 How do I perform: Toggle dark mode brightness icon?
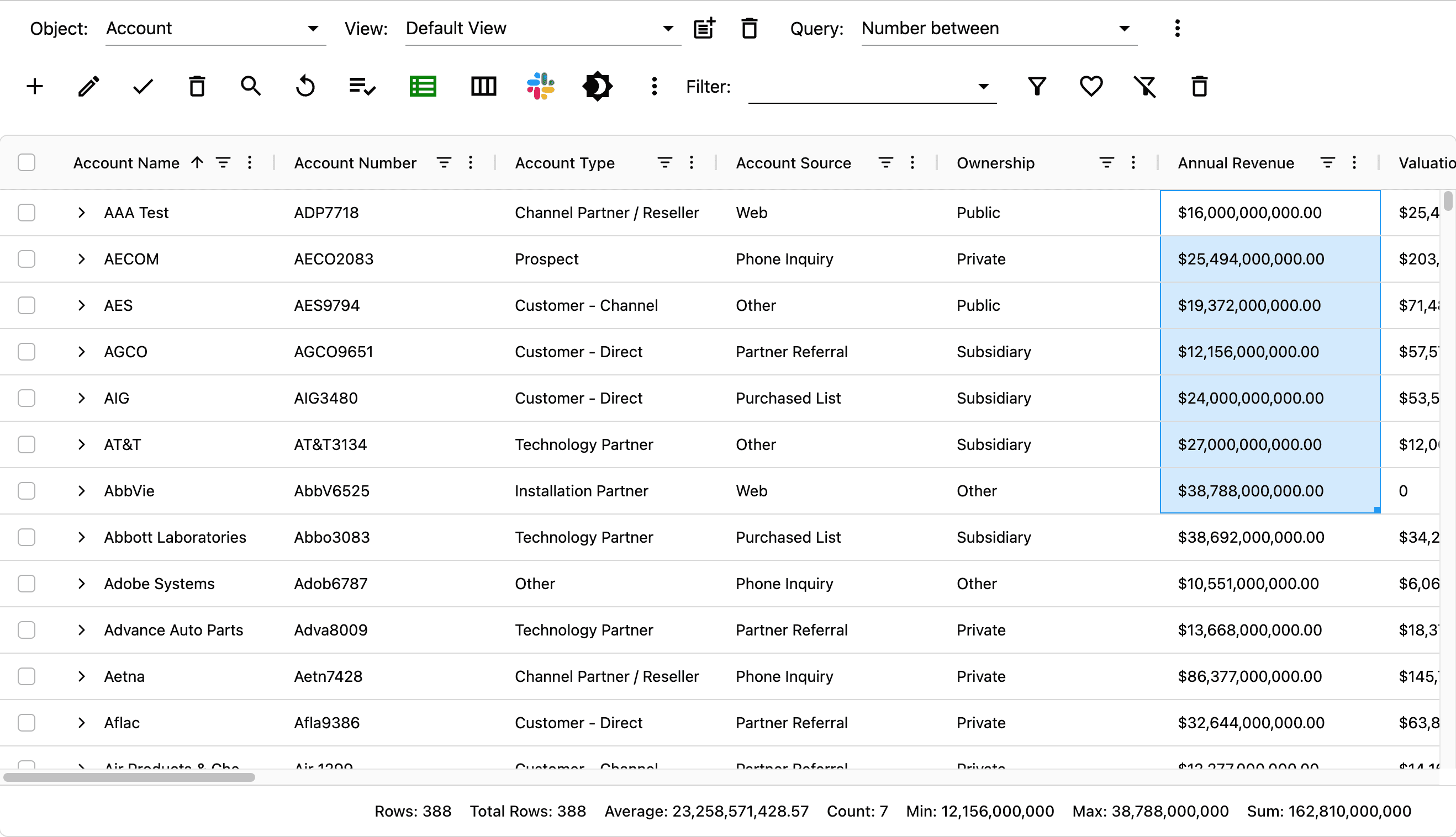[597, 87]
